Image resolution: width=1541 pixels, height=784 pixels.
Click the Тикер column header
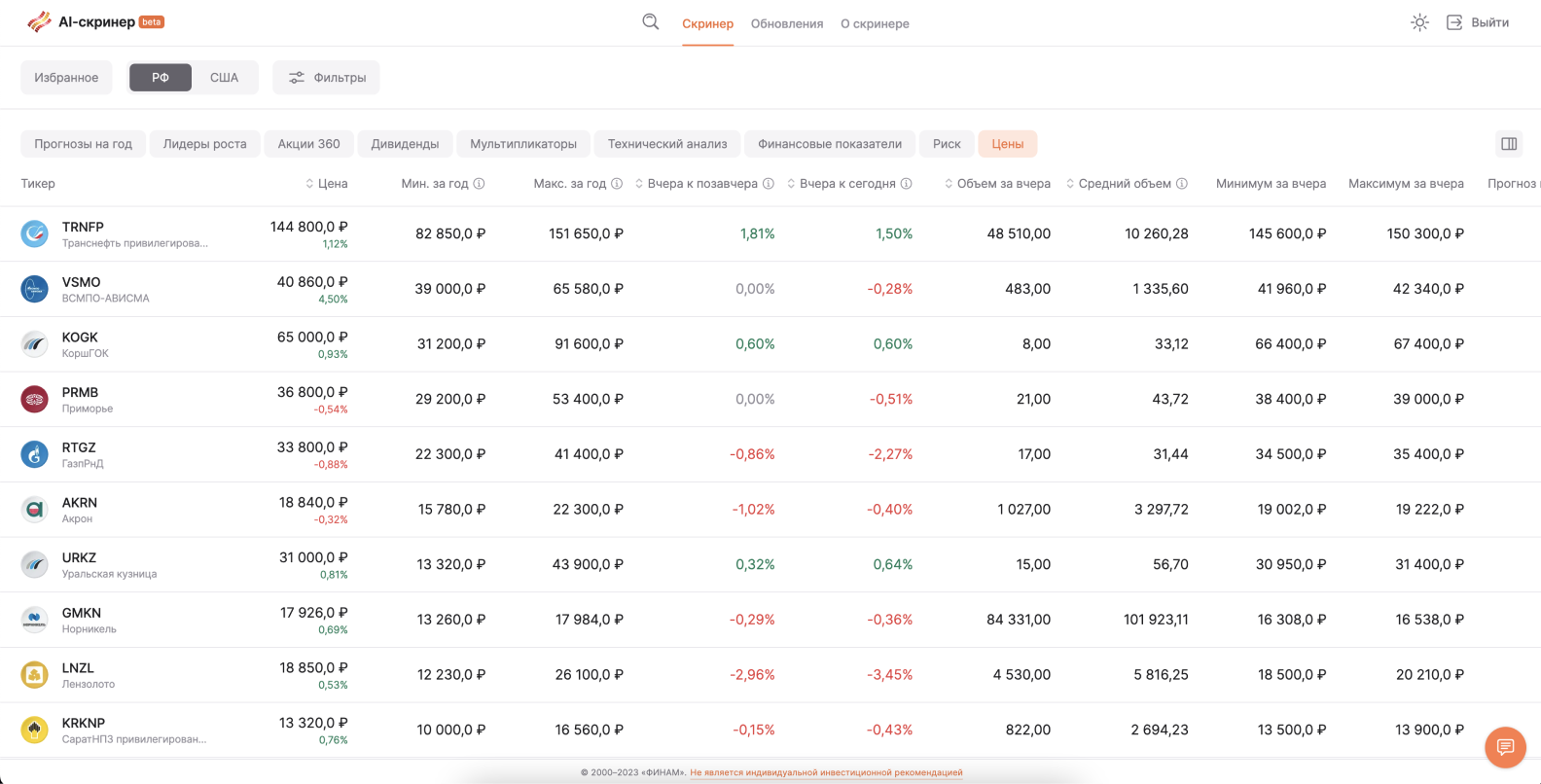click(x=38, y=184)
